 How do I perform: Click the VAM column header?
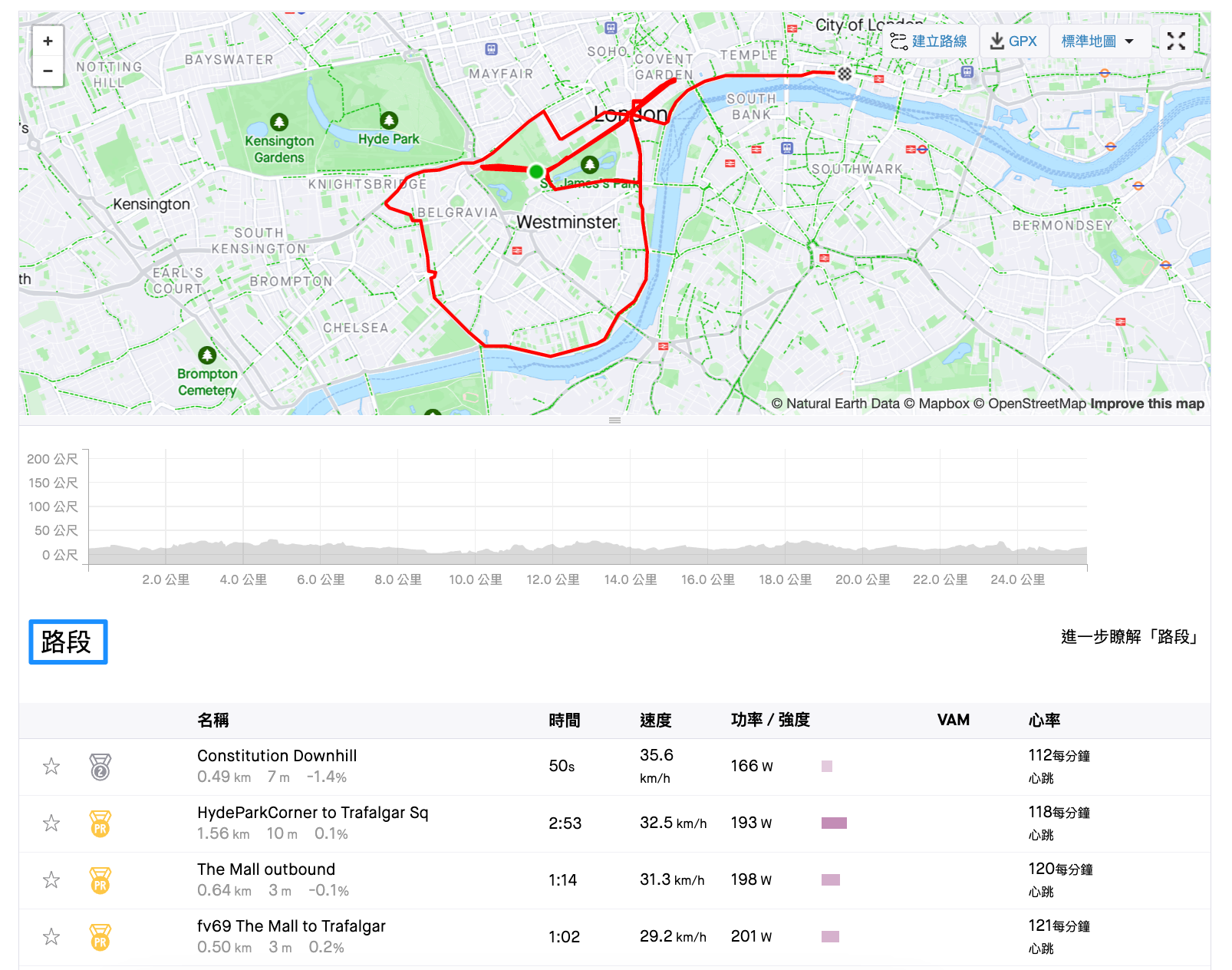point(954,720)
